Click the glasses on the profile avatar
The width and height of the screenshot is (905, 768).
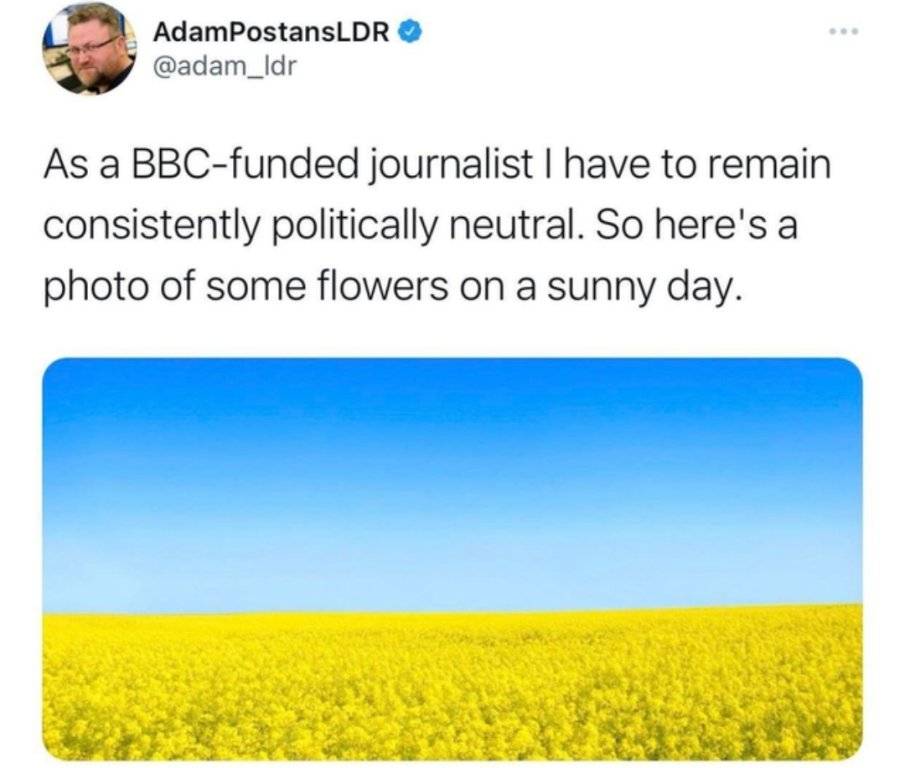tap(93, 46)
